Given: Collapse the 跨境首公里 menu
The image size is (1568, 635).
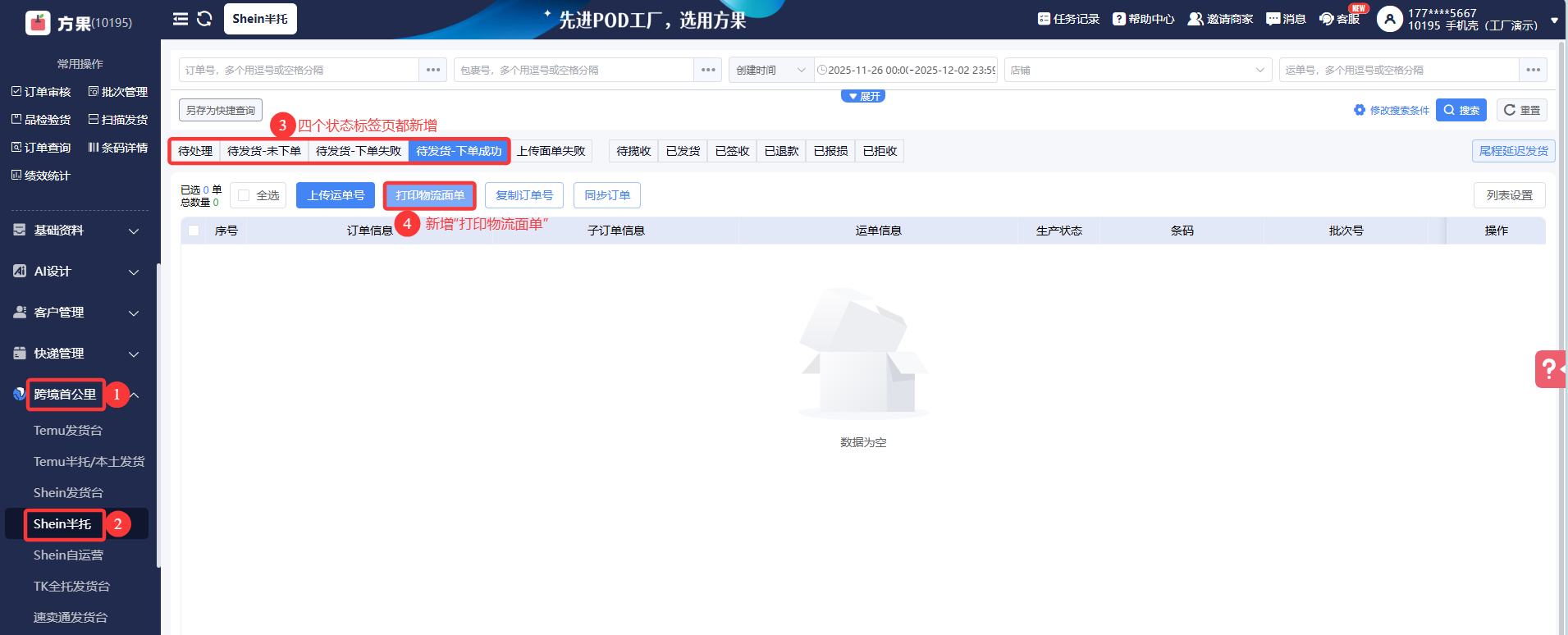Looking at the screenshot, I should (x=76, y=395).
